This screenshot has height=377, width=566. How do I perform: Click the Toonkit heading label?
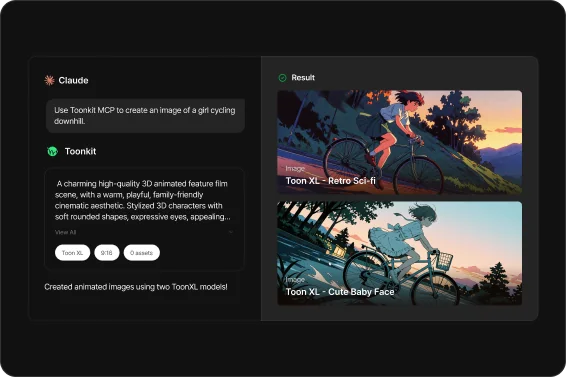(80, 151)
